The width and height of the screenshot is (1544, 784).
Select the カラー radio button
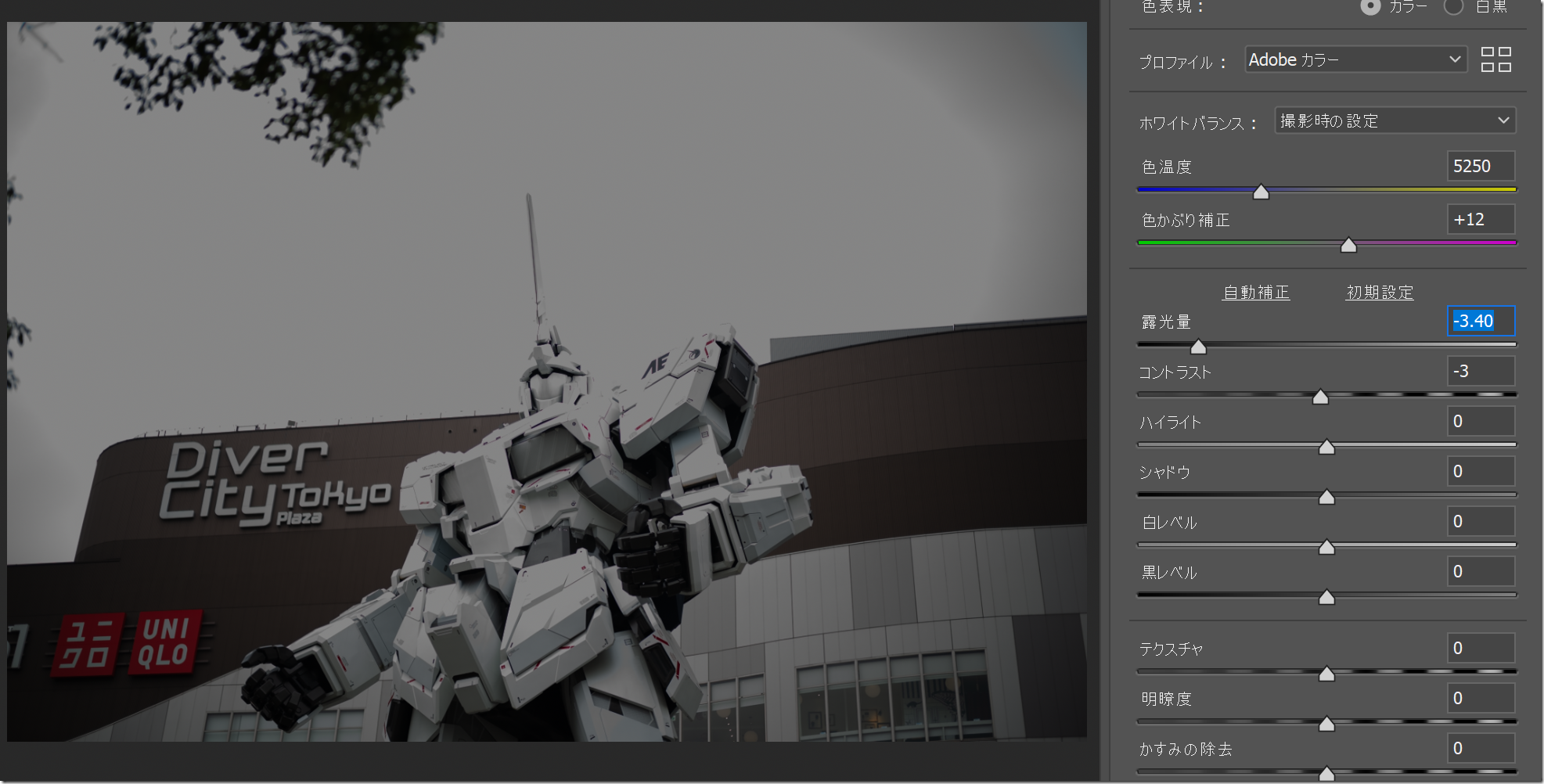pyautogui.click(x=1370, y=7)
